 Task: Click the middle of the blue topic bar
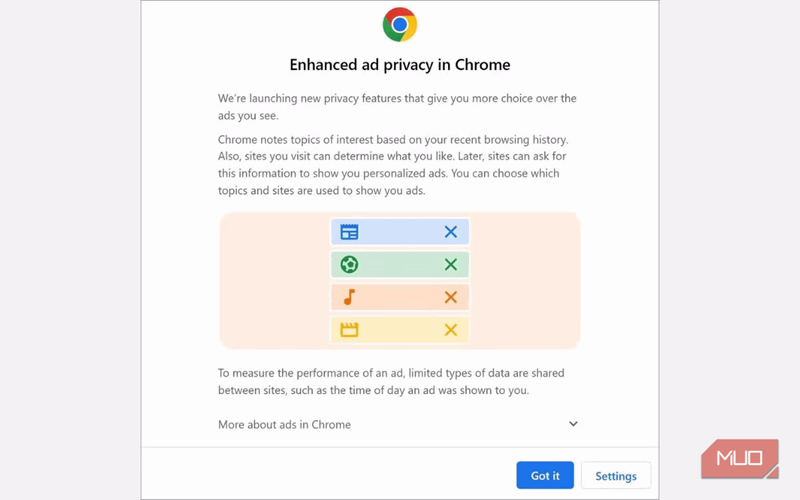tap(400, 232)
